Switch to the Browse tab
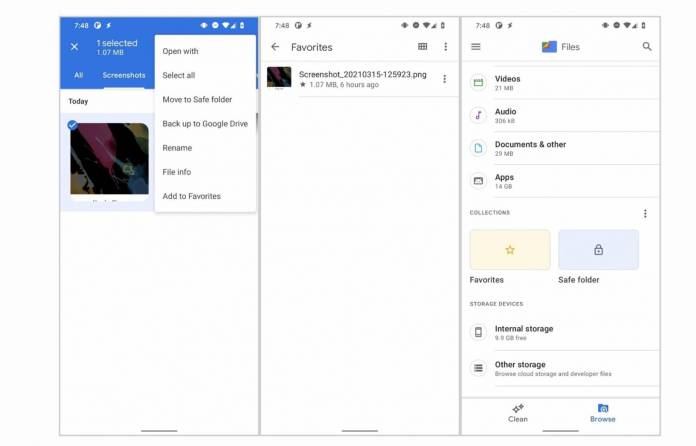 pos(603,413)
